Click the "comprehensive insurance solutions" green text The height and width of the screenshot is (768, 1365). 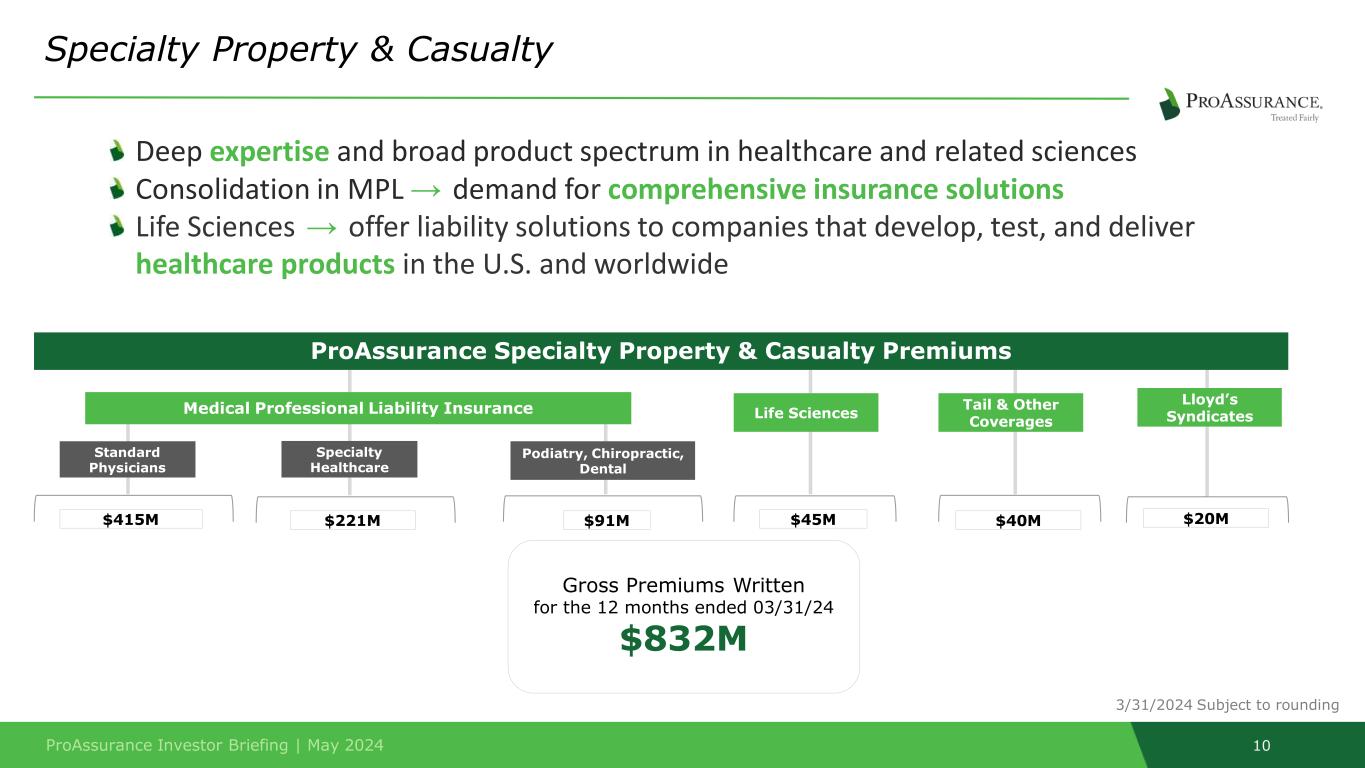(835, 190)
